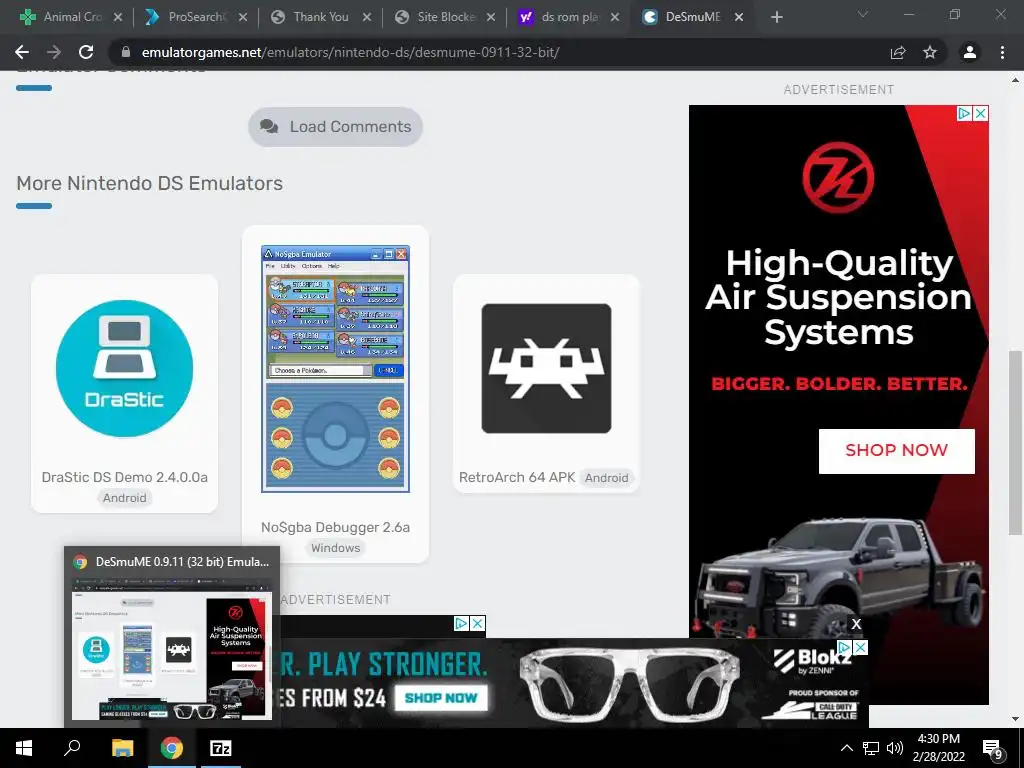Screen dimensions: 1024x768
Task: Select the DeSmuME tab
Action: pyautogui.click(x=692, y=17)
